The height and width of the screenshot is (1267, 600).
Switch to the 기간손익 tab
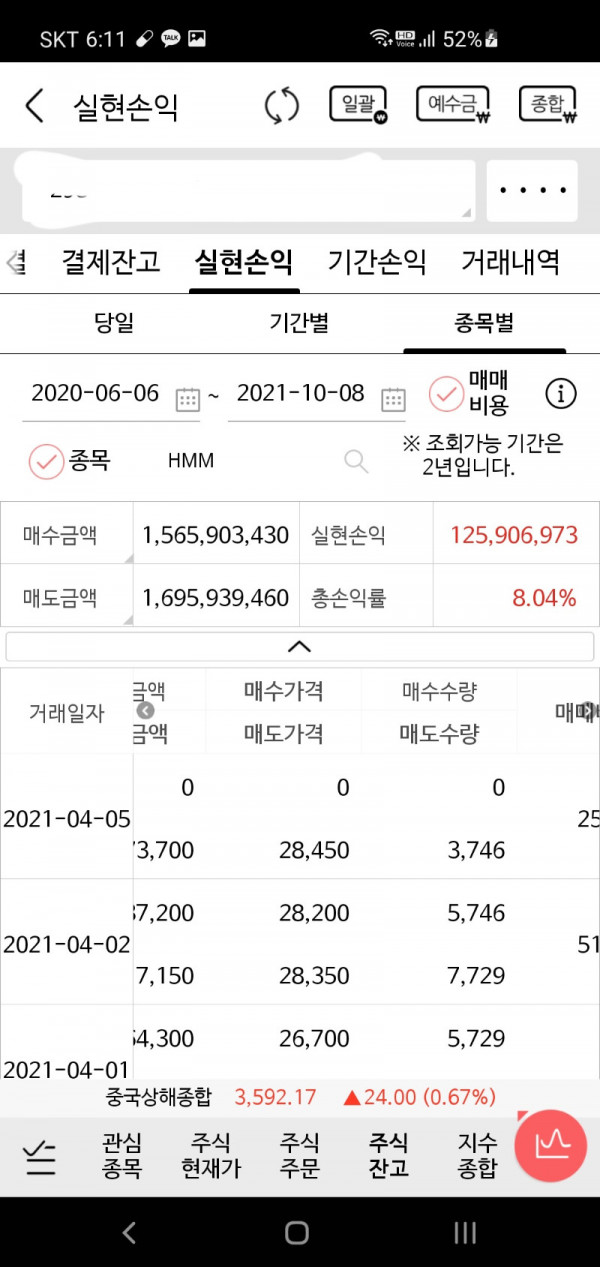click(x=377, y=262)
